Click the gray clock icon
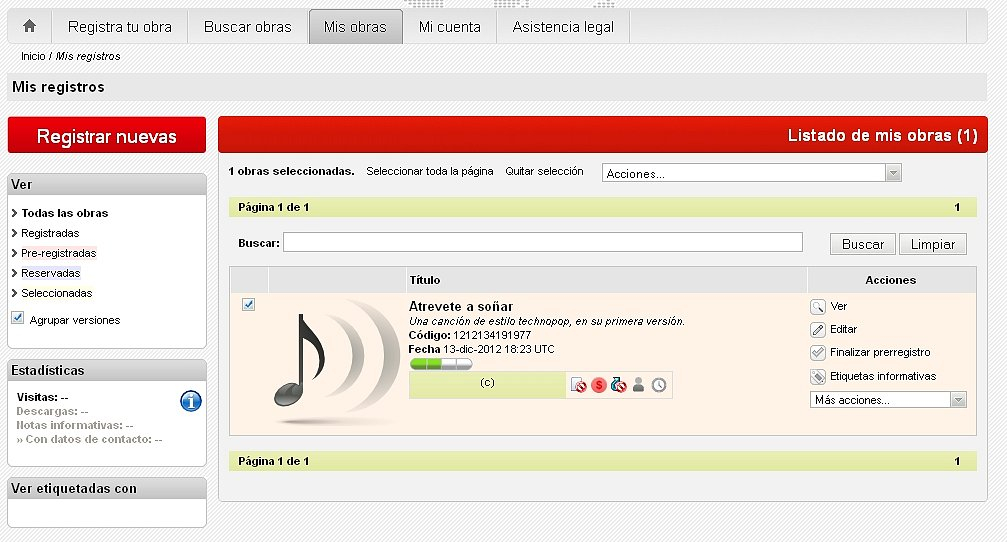Viewport: 1007px width, 542px height. pyautogui.click(x=659, y=385)
